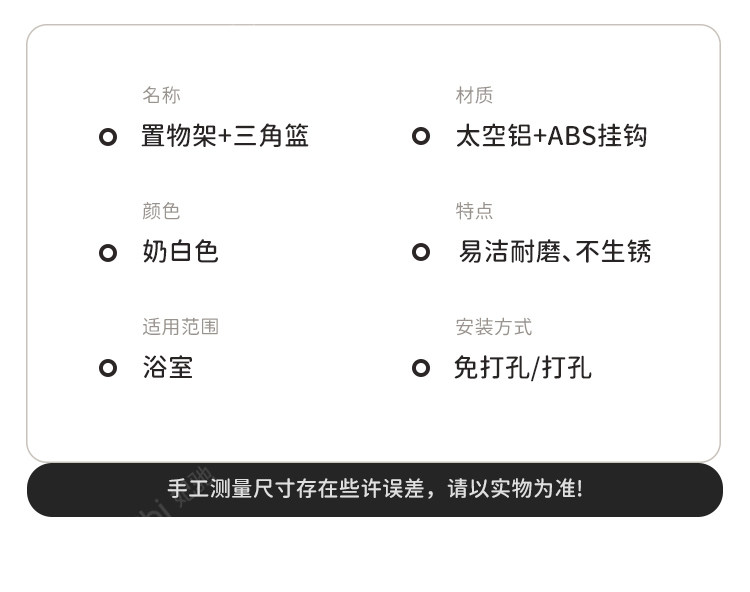
Task: Click the 材质 heading label
Action: [x=474, y=95]
